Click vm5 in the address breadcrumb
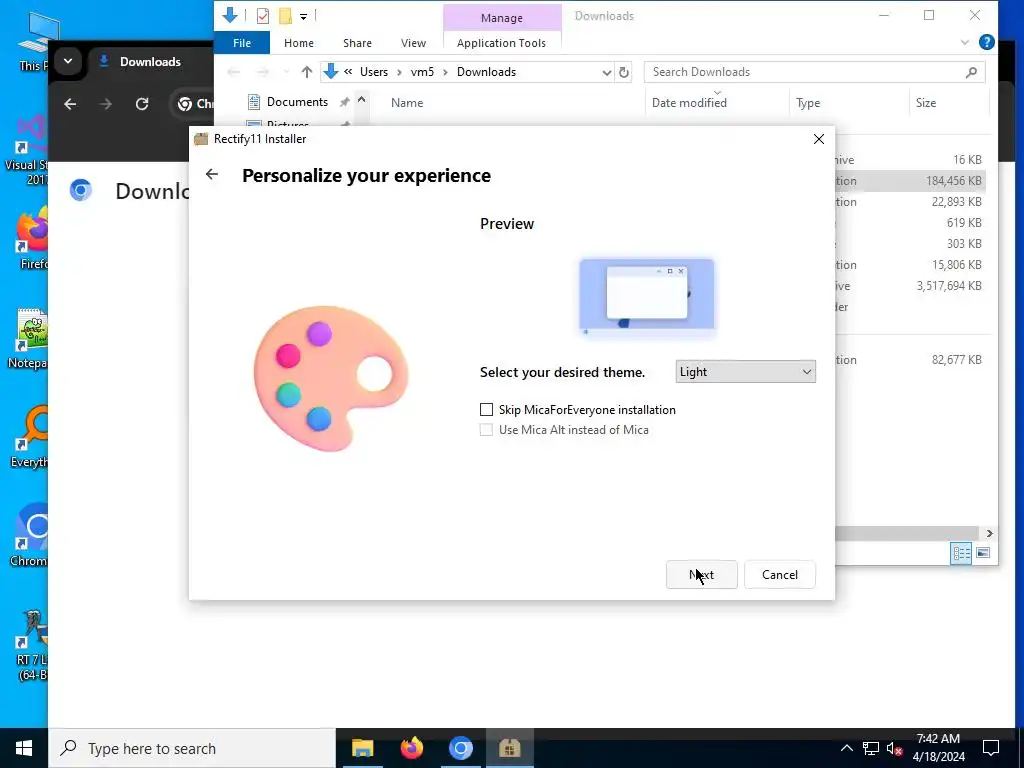This screenshot has width=1024, height=768. pyautogui.click(x=422, y=72)
